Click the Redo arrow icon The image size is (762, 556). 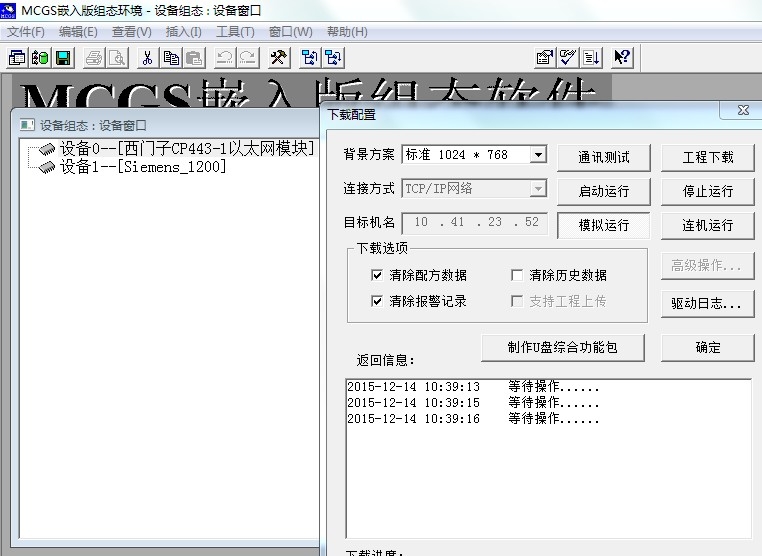(x=248, y=58)
